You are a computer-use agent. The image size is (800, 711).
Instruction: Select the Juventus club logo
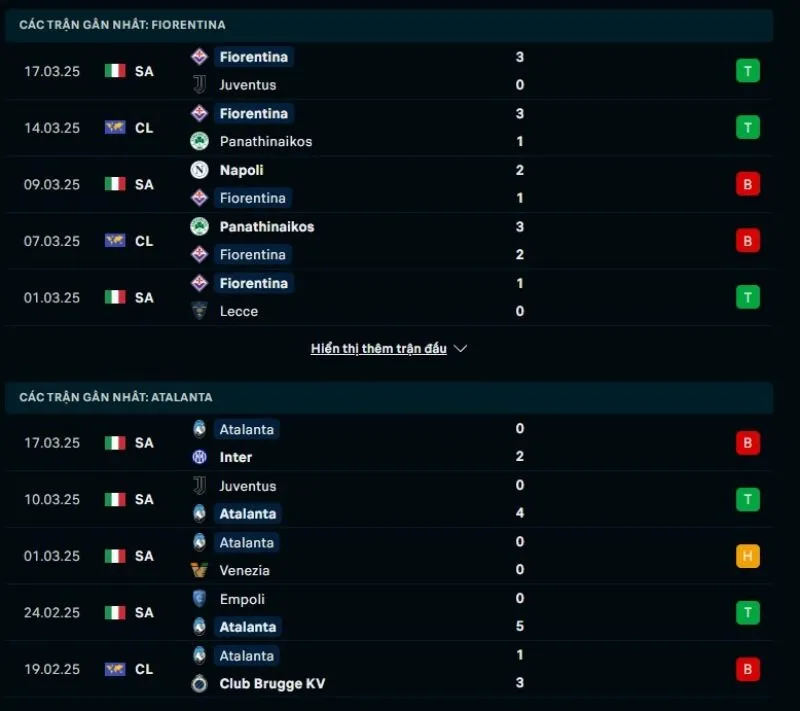tap(197, 85)
